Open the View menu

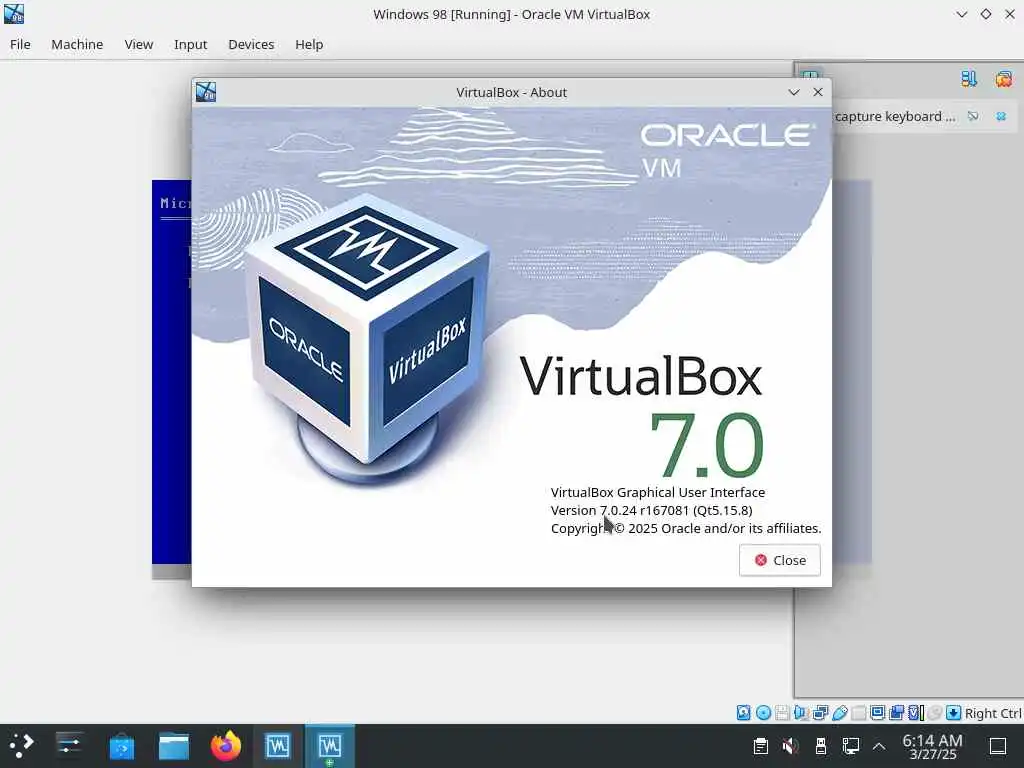pos(138,44)
